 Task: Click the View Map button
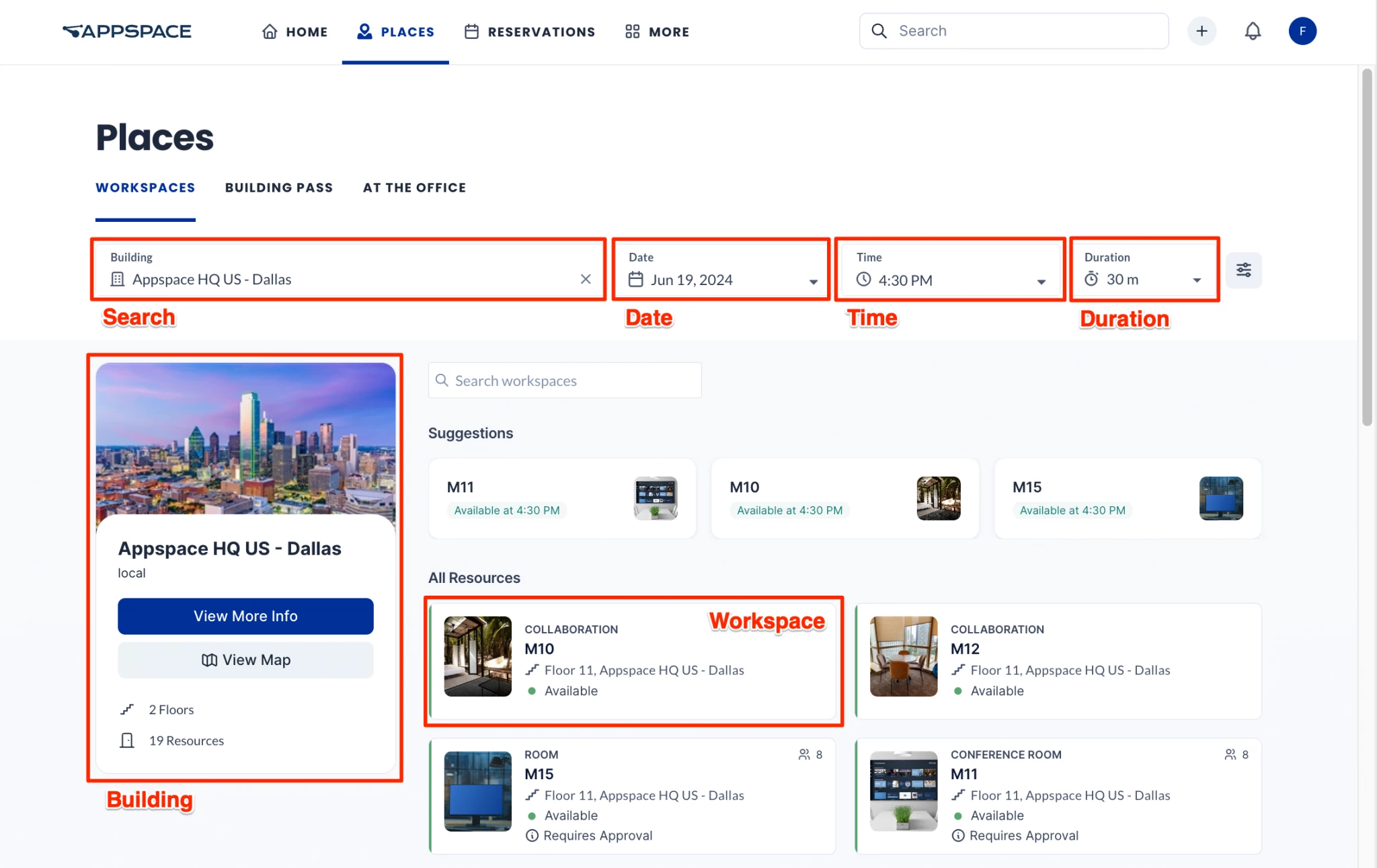point(245,660)
